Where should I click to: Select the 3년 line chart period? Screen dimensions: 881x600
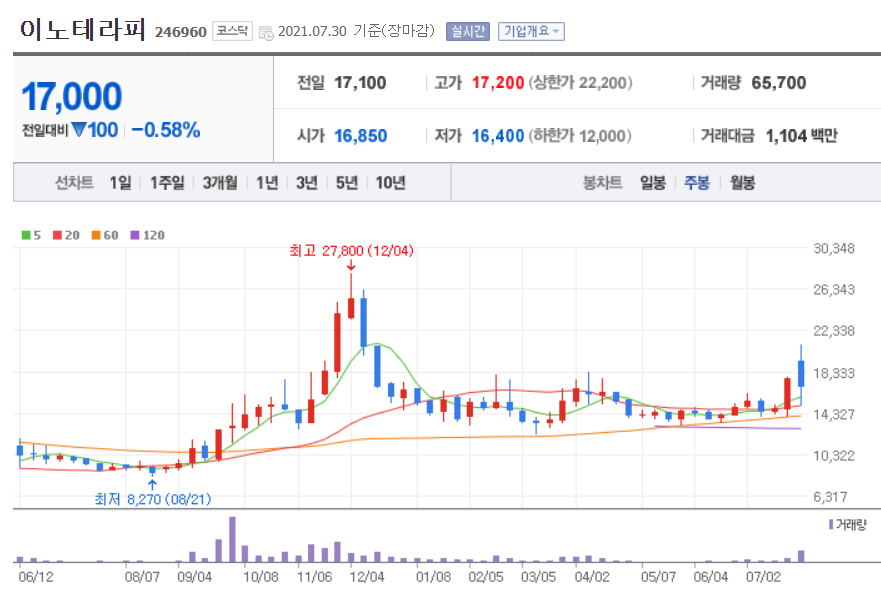pos(307,183)
